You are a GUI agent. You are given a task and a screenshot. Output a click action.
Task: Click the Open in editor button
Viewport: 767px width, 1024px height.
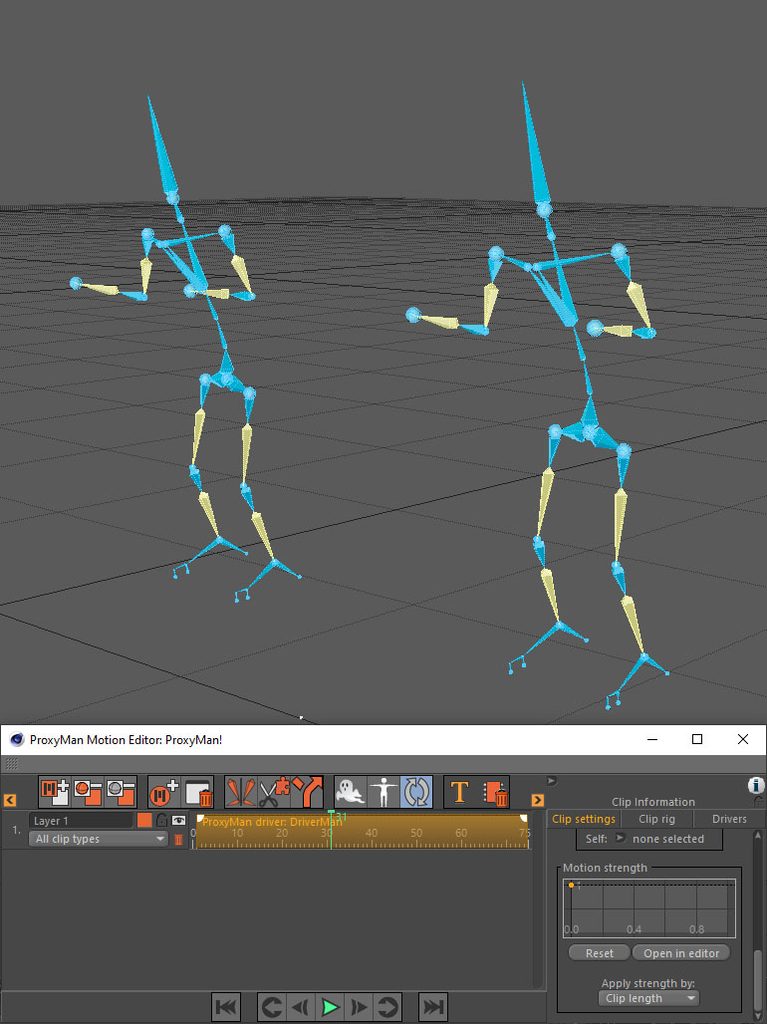pyautogui.click(x=681, y=953)
